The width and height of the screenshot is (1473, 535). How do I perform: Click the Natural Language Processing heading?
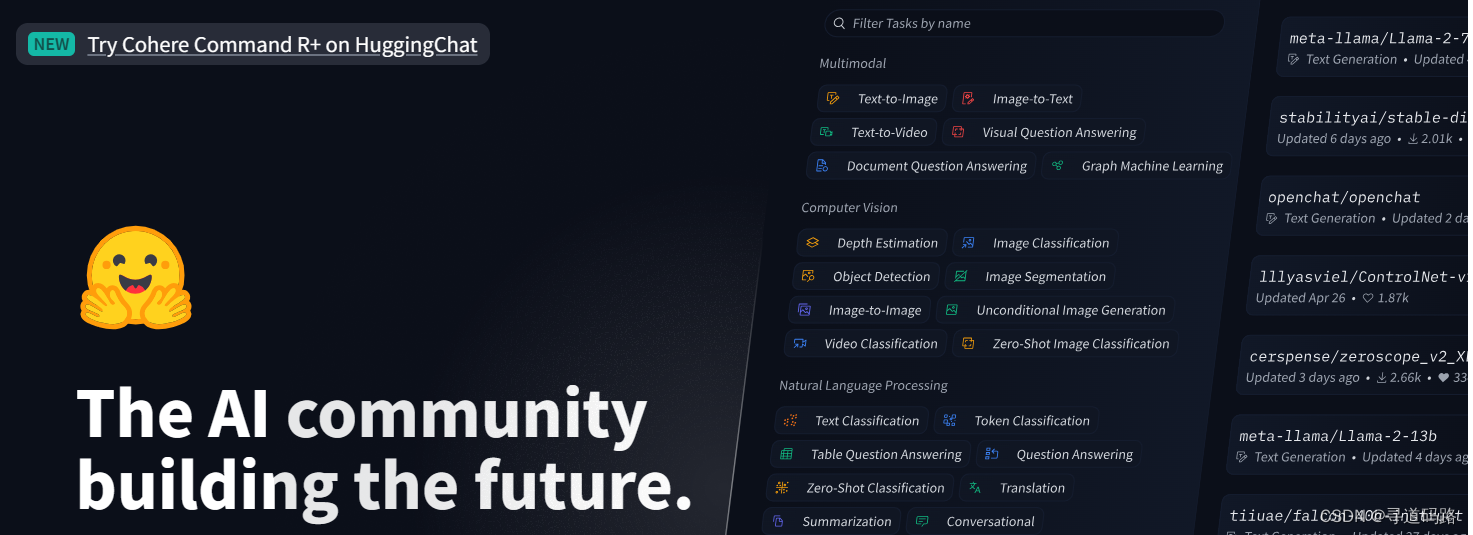pos(863,385)
